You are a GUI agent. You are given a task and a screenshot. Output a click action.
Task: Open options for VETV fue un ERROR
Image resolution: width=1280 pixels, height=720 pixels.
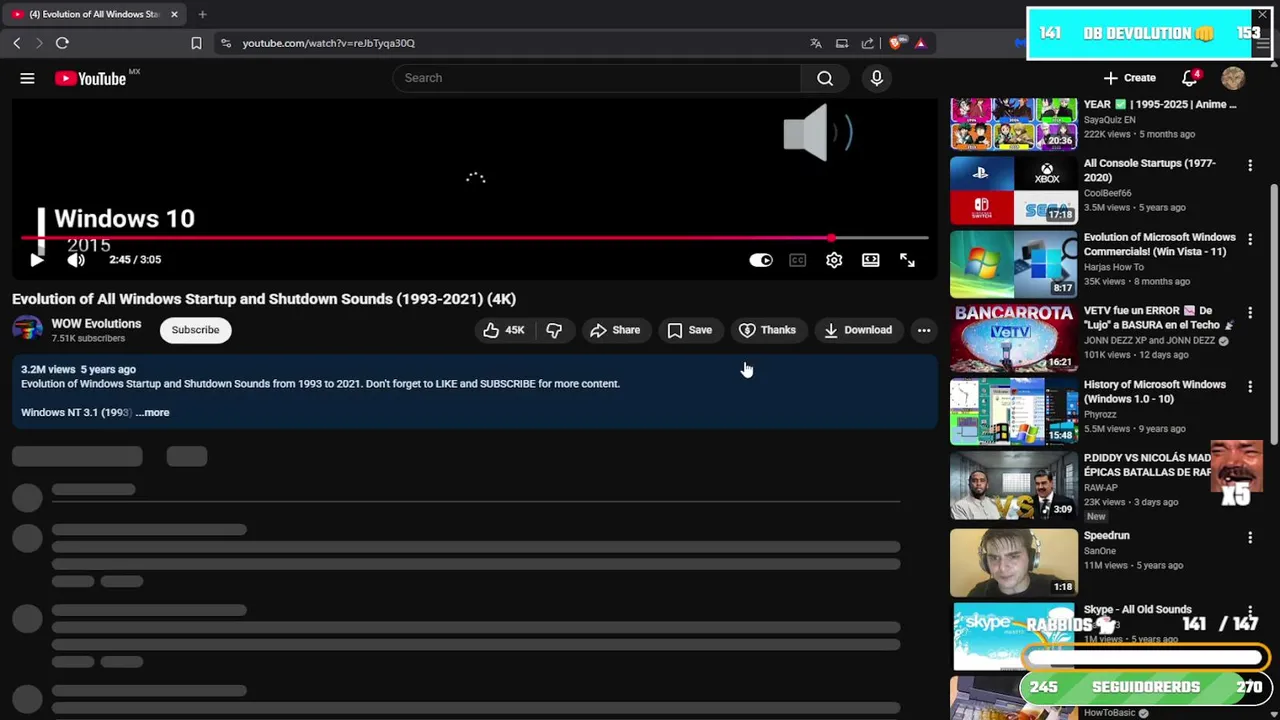pyautogui.click(x=1250, y=312)
